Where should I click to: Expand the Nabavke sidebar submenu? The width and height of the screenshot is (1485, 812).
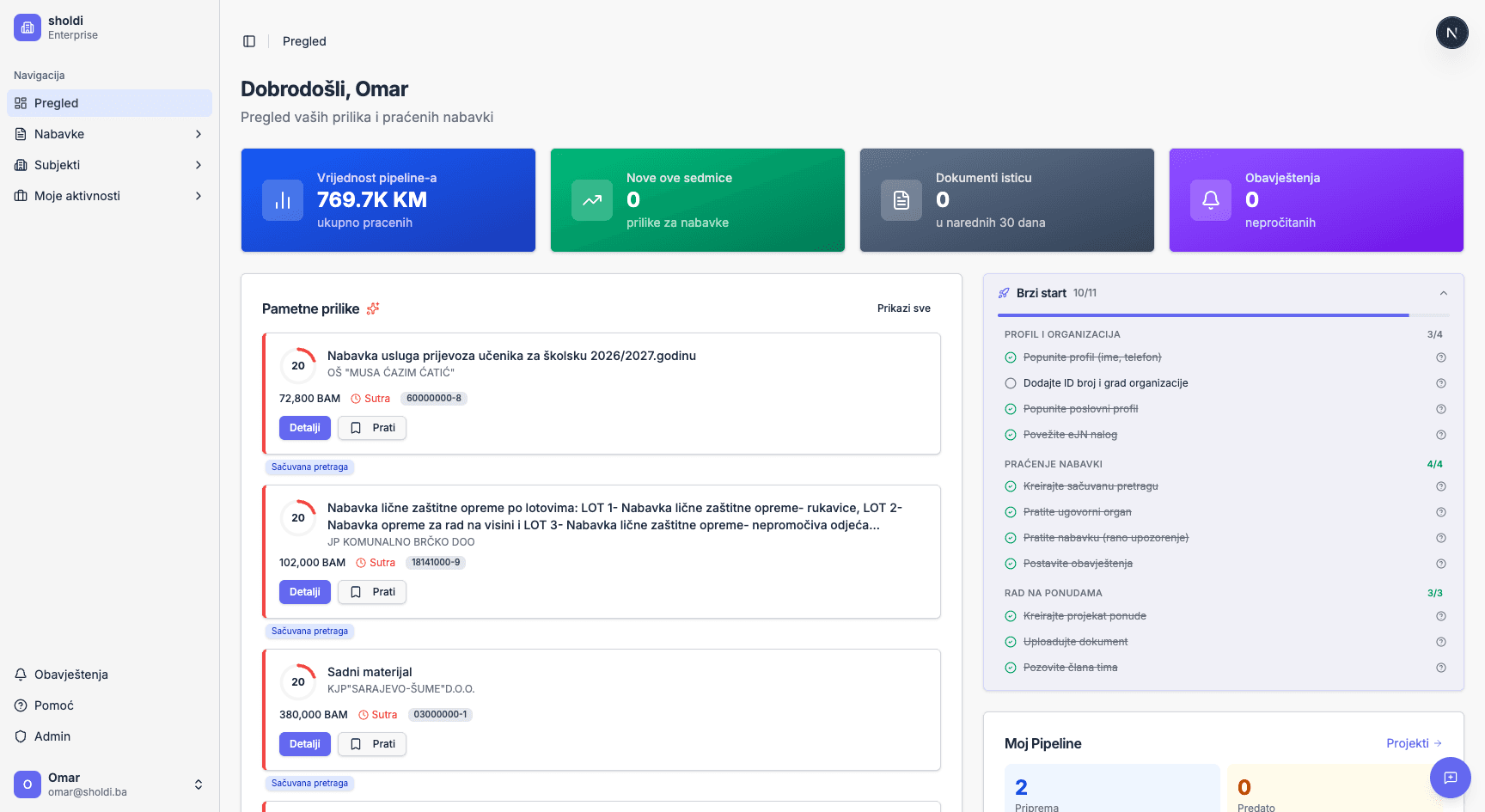[x=199, y=134]
